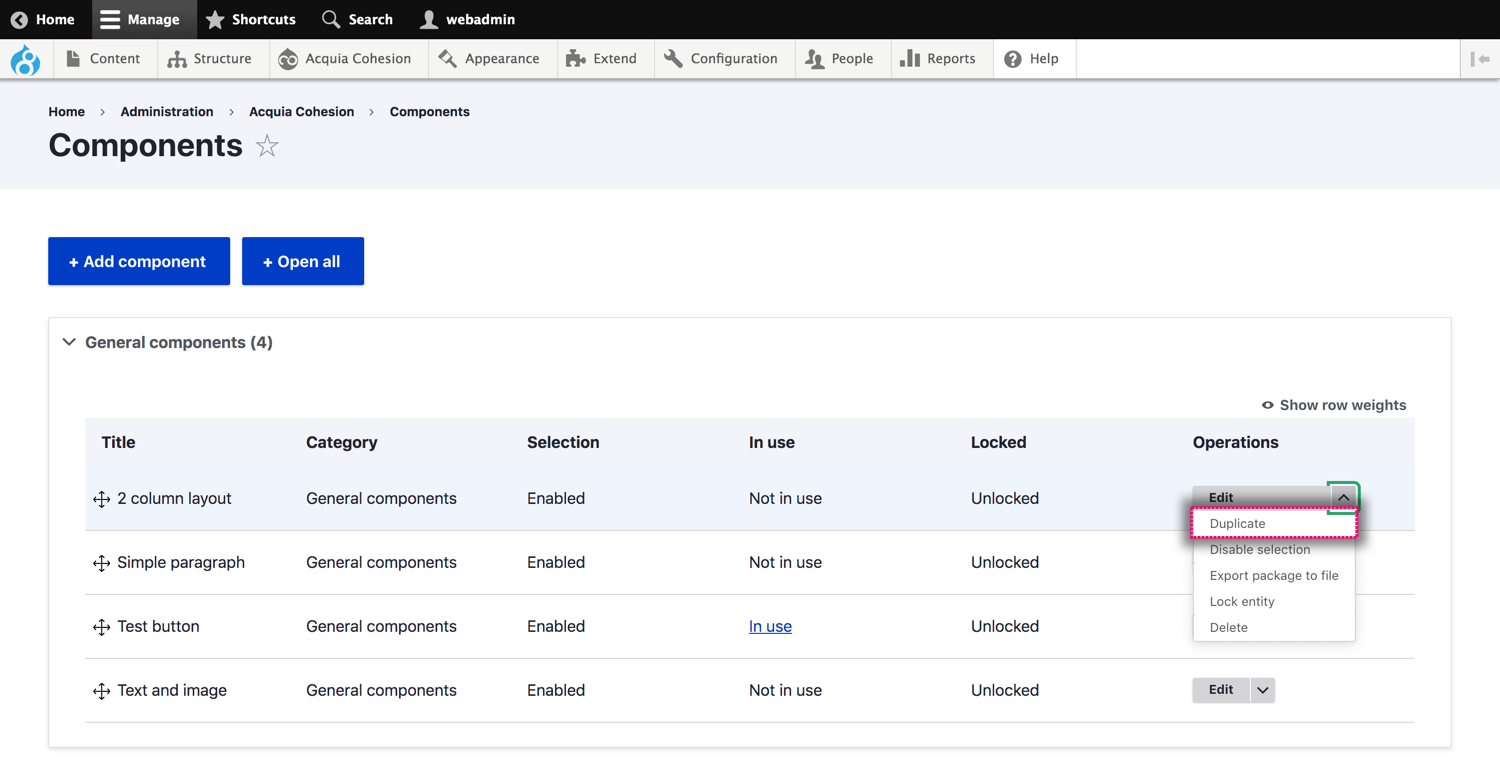The height and width of the screenshot is (763, 1500).
Task: Click the Operations column header
Action: [1236, 442]
